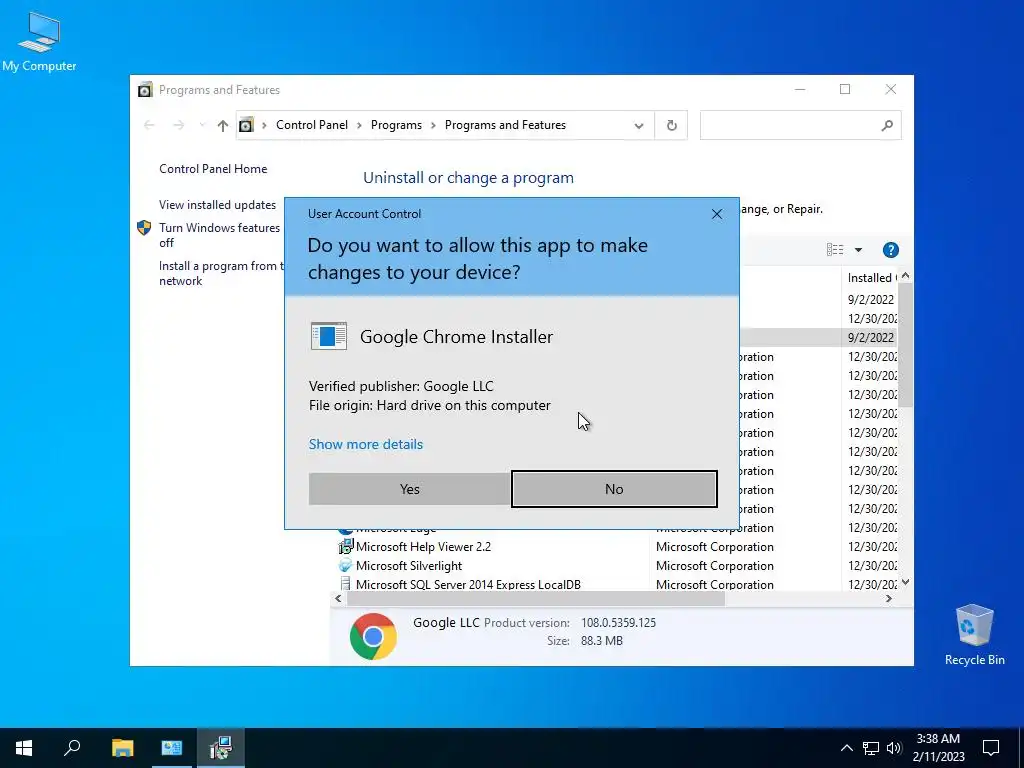Open the notification center icon

click(991, 748)
